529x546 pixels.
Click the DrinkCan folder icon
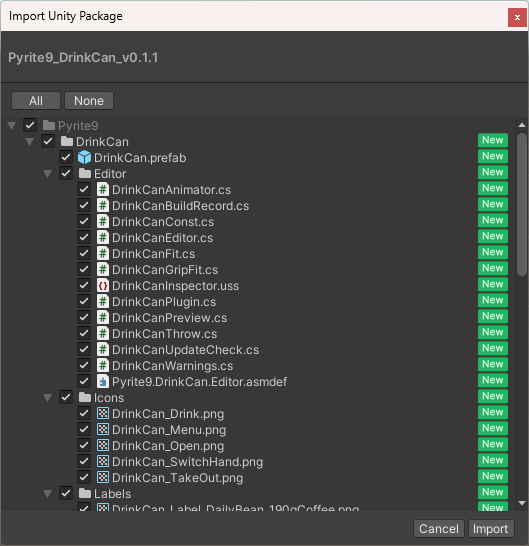[x=67, y=141]
